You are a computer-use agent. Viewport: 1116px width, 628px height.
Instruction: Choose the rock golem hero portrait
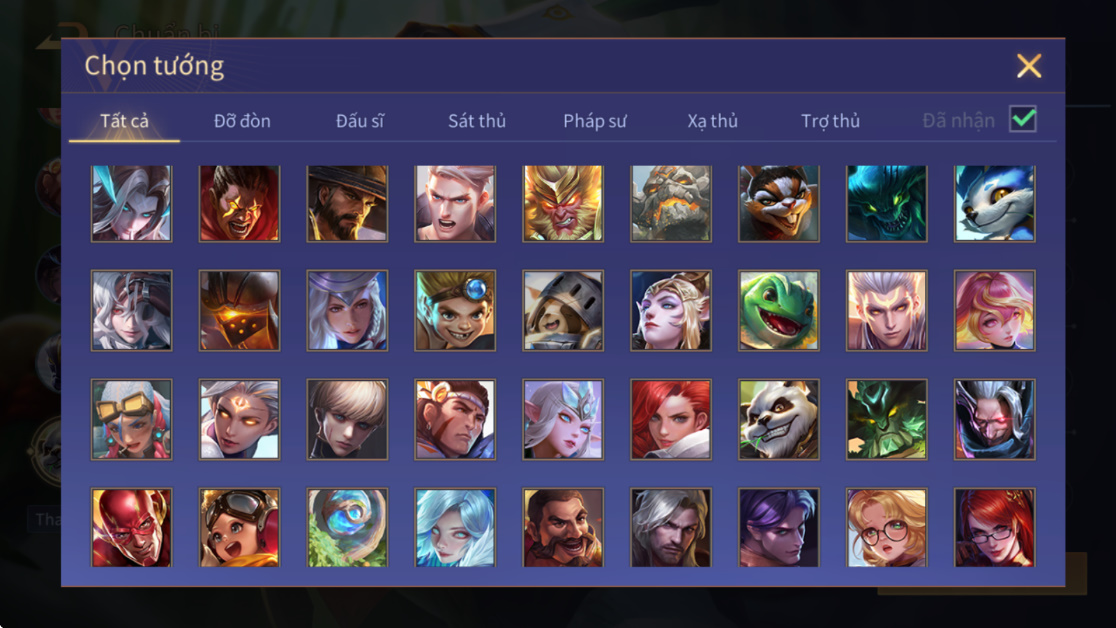[670, 204]
